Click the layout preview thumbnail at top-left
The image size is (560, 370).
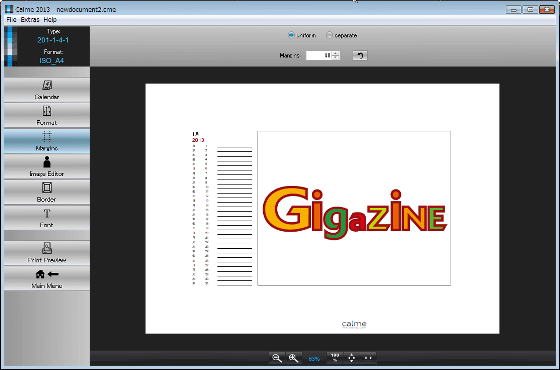(x=10, y=46)
